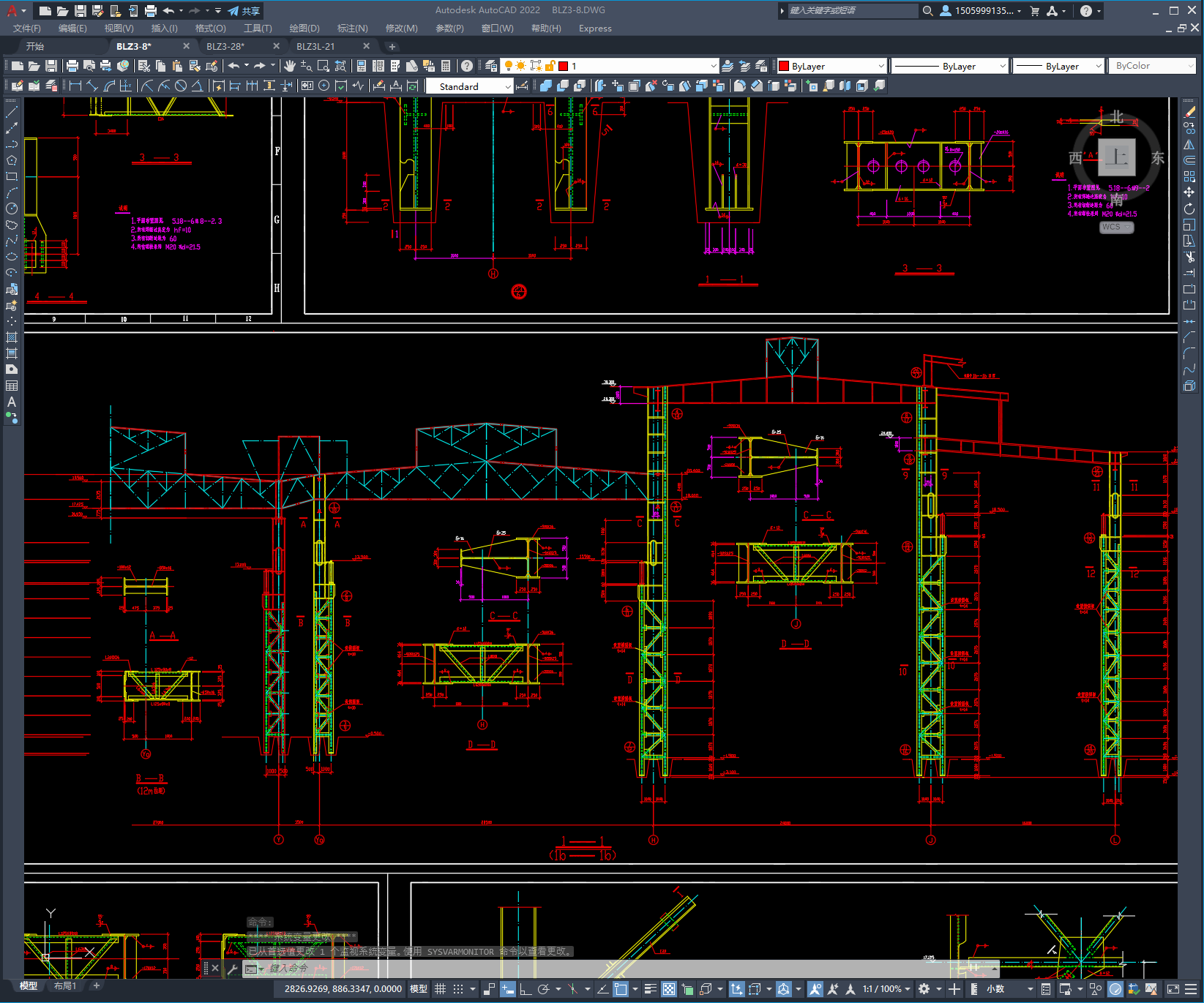Select the Diameter dimension tool
This screenshot has width=1204, height=1003.
point(181,86)
